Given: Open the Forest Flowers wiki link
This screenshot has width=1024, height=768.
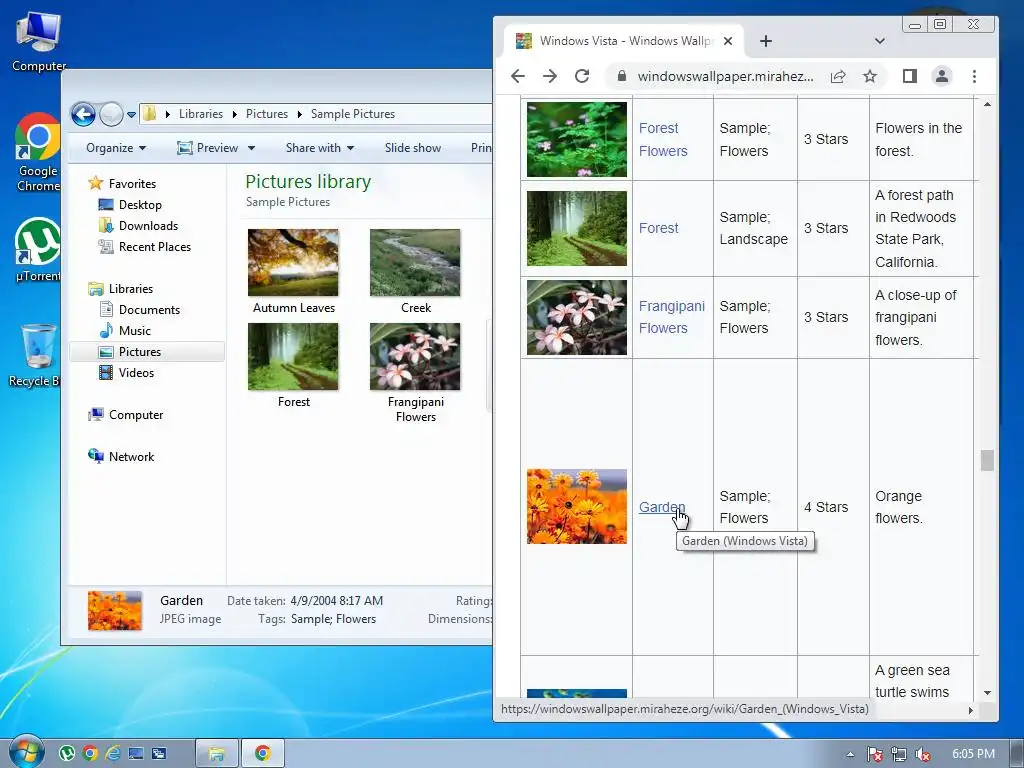Looking at the screenshot, I should point(663,140).
